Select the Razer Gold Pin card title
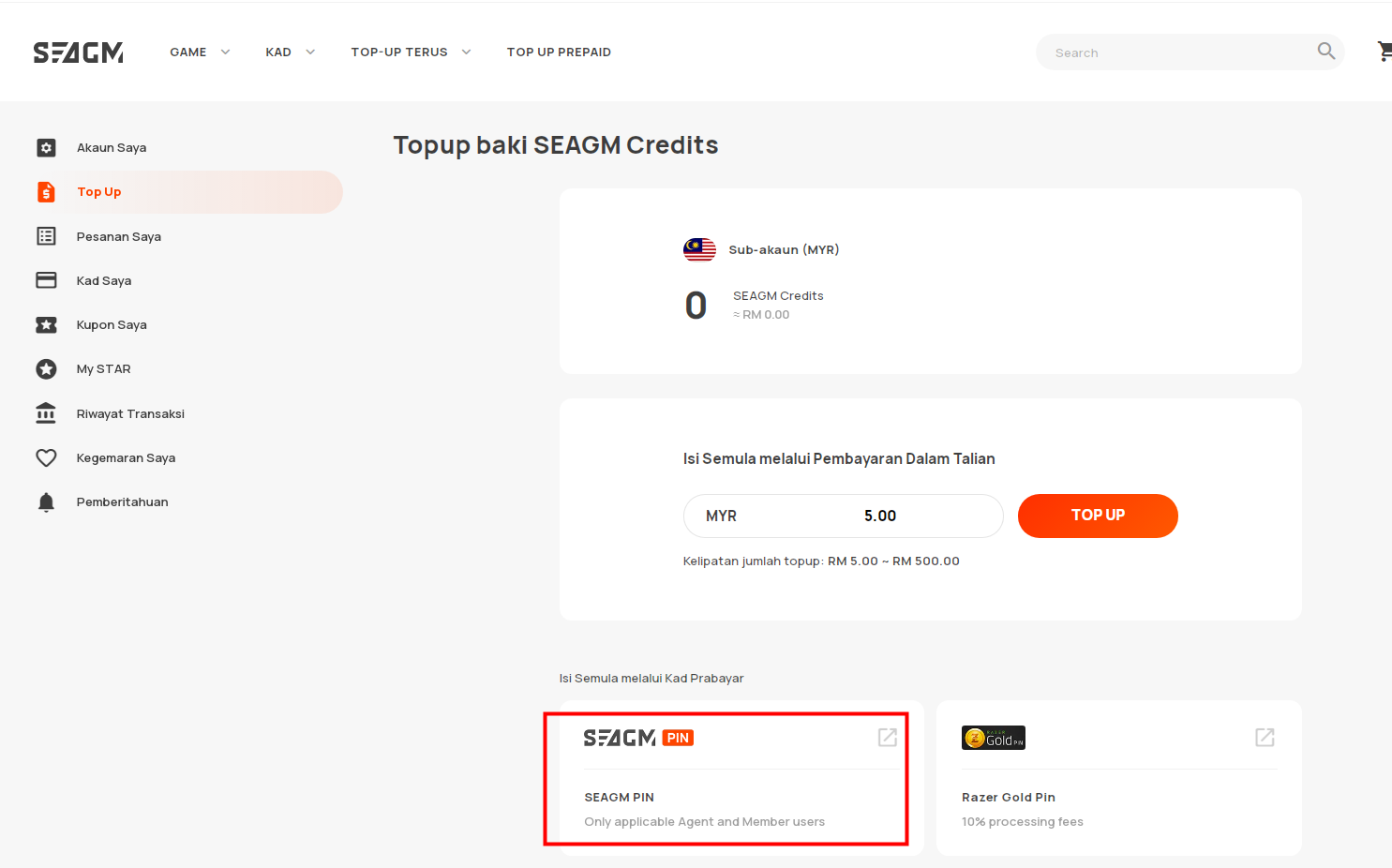This screenshot has width=1392, height=868. click(1009, 798)
